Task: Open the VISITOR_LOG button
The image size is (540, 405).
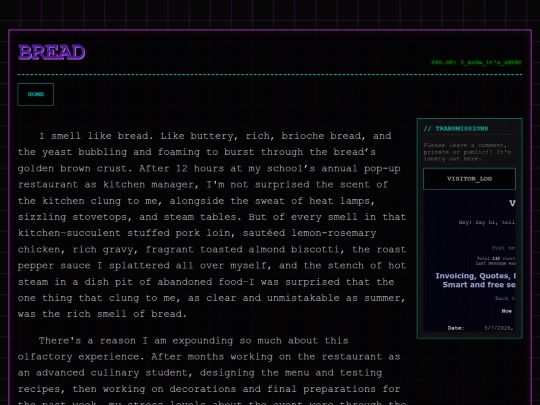Action: [x=469, y=179]
